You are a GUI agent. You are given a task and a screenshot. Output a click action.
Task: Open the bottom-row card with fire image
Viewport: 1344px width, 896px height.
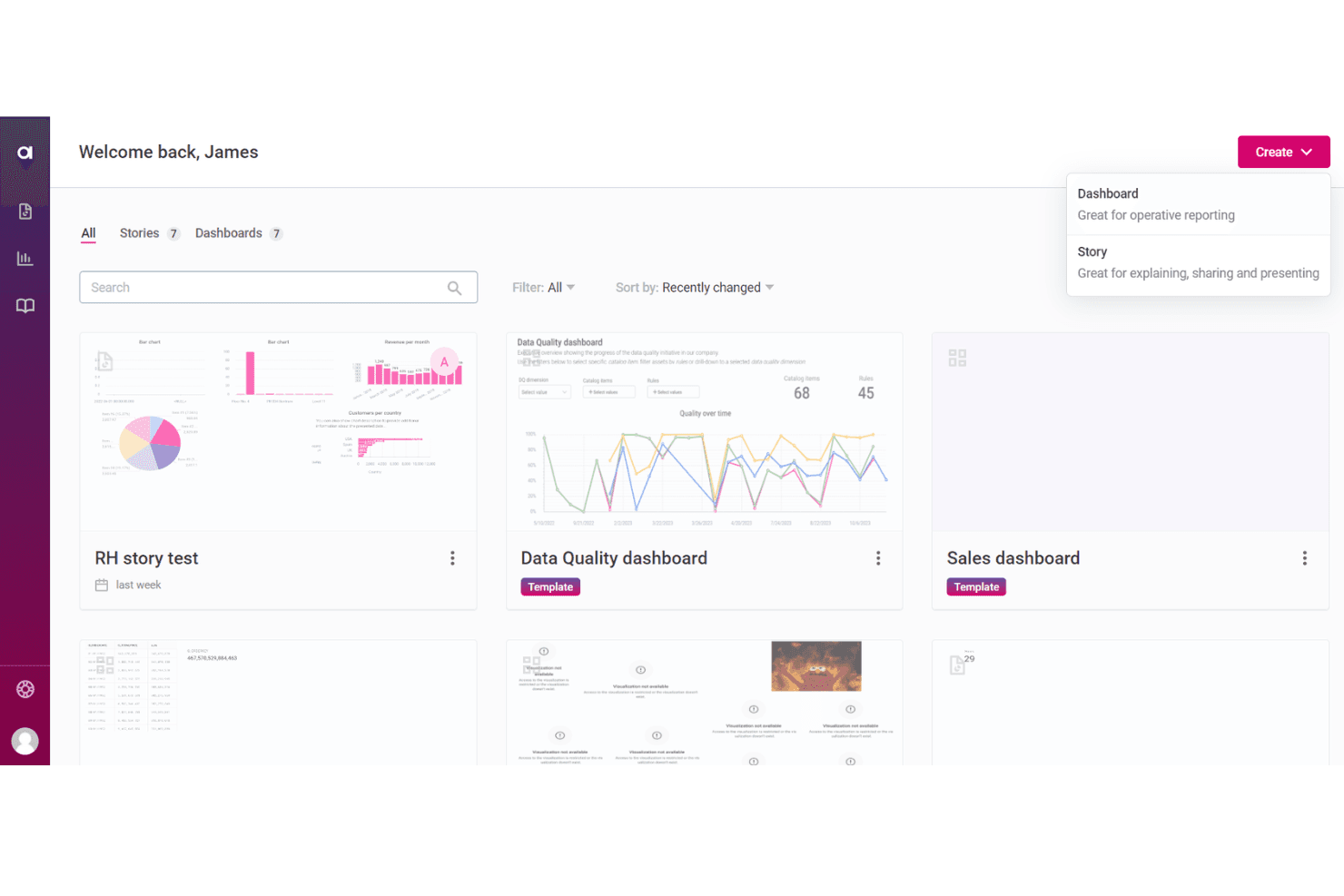pos(704,703)
